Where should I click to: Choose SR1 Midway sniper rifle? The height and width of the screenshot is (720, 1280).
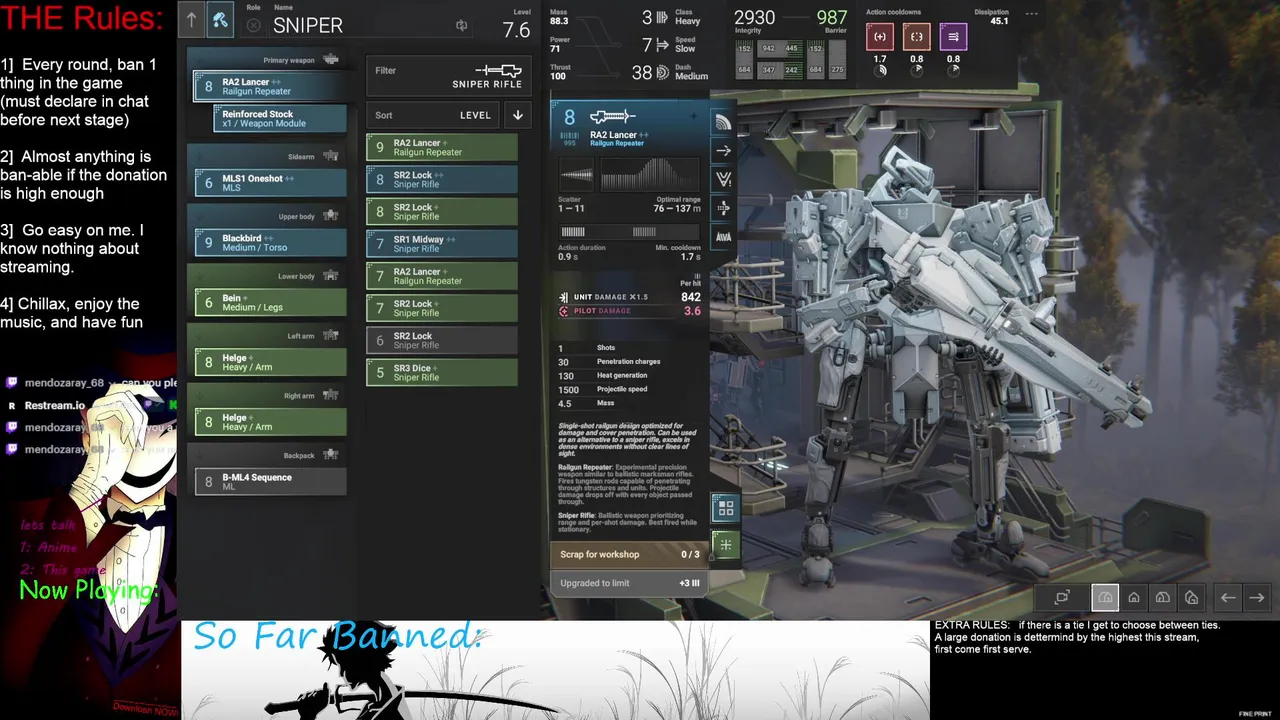click(x=442, y=244)
